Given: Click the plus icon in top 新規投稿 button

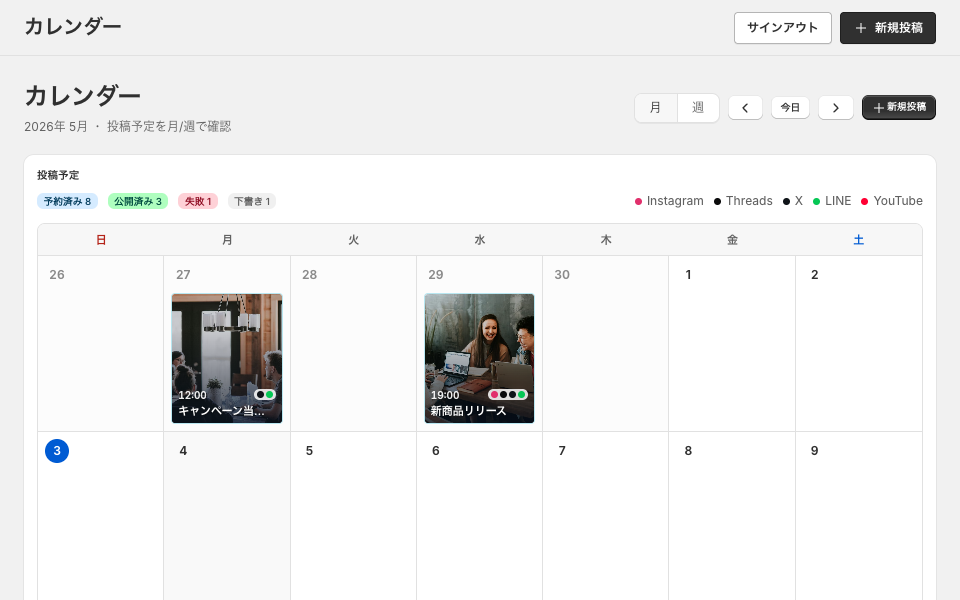Looking at the screenshot, I should coord(860,28).
